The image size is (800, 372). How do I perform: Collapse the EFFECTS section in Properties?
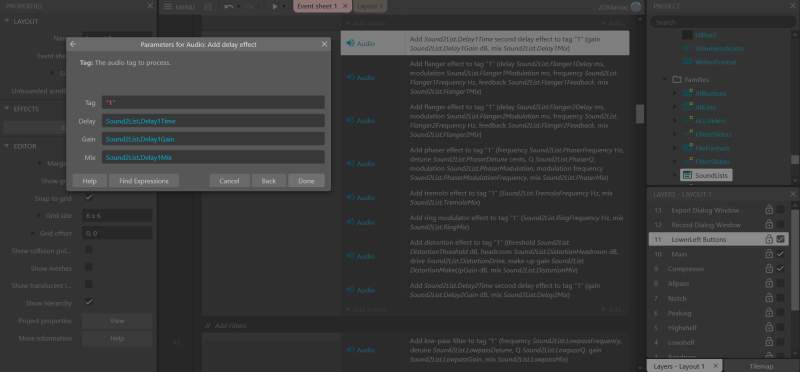pos(7,109)
